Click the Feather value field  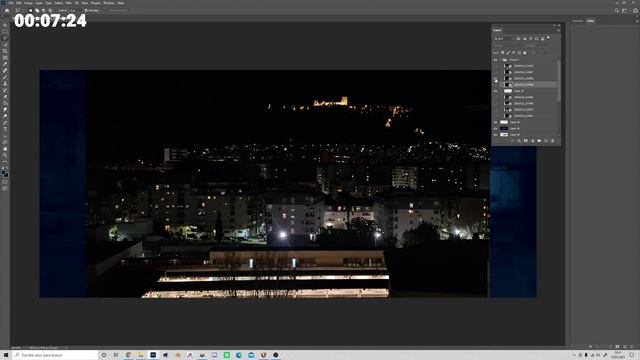tap(74, 11)
